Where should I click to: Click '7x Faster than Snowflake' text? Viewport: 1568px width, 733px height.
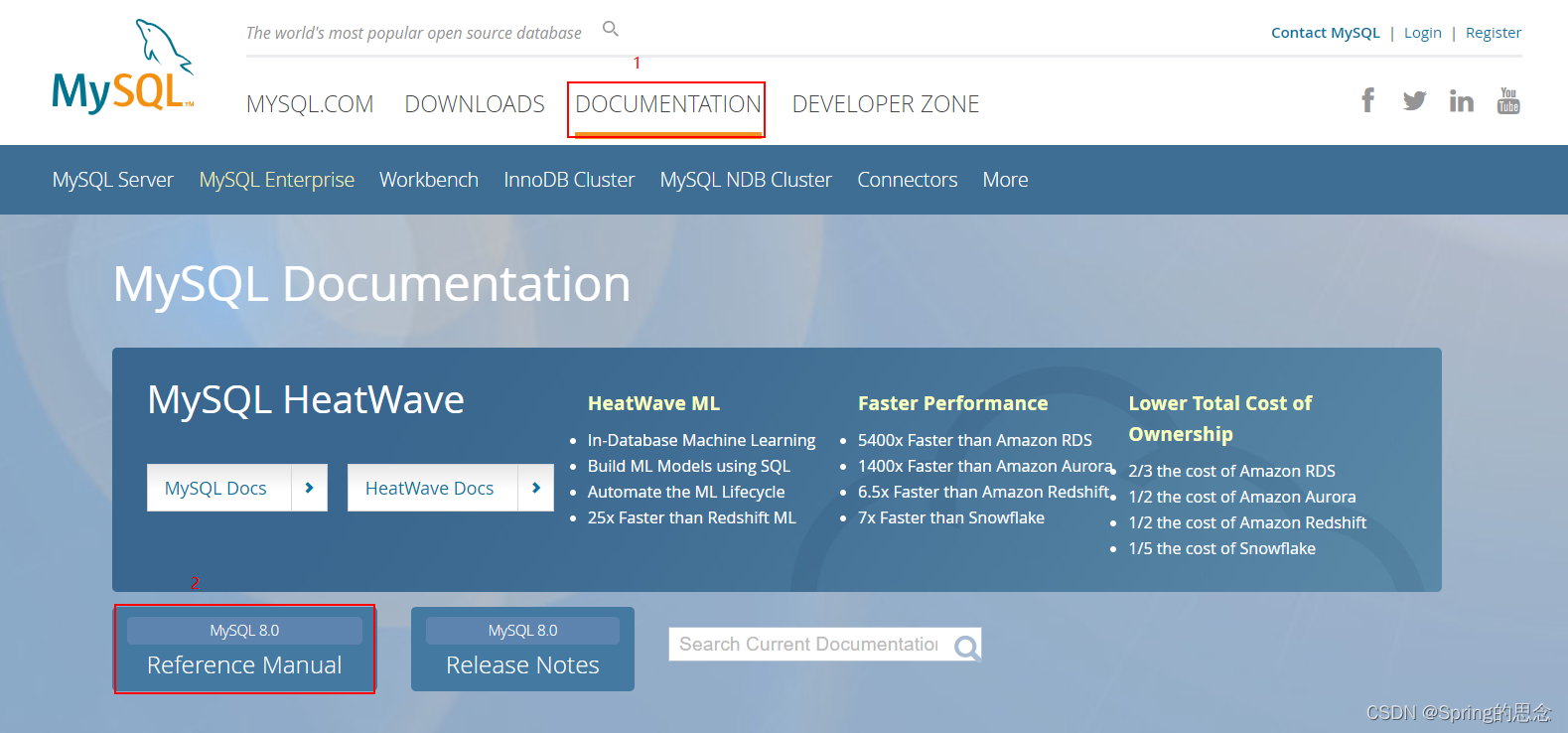[x=951, y=517]
